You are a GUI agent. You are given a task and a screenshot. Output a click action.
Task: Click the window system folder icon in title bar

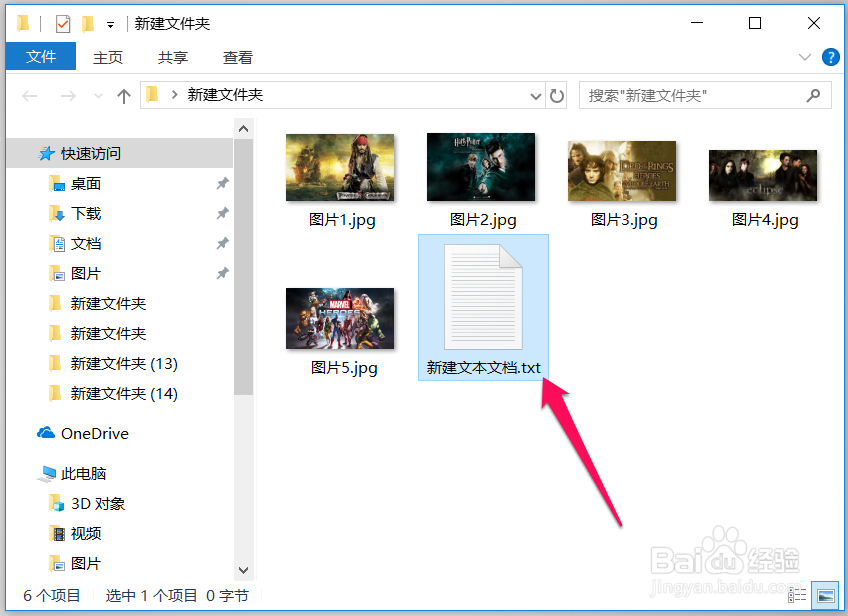click(x=23, y=23)
